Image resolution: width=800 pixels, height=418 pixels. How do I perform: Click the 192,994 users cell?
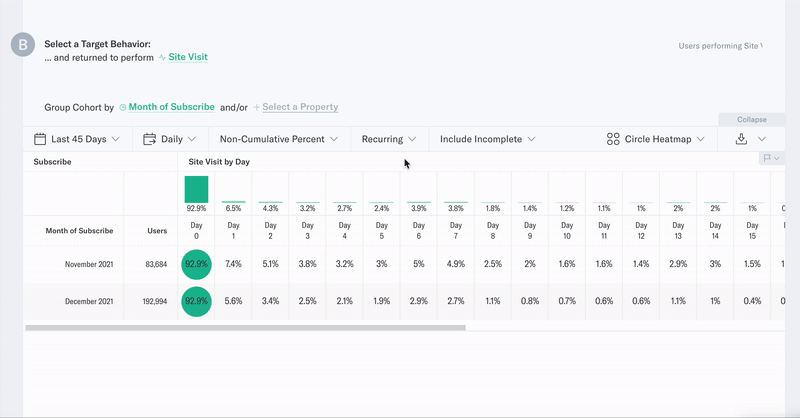(155, 301)
